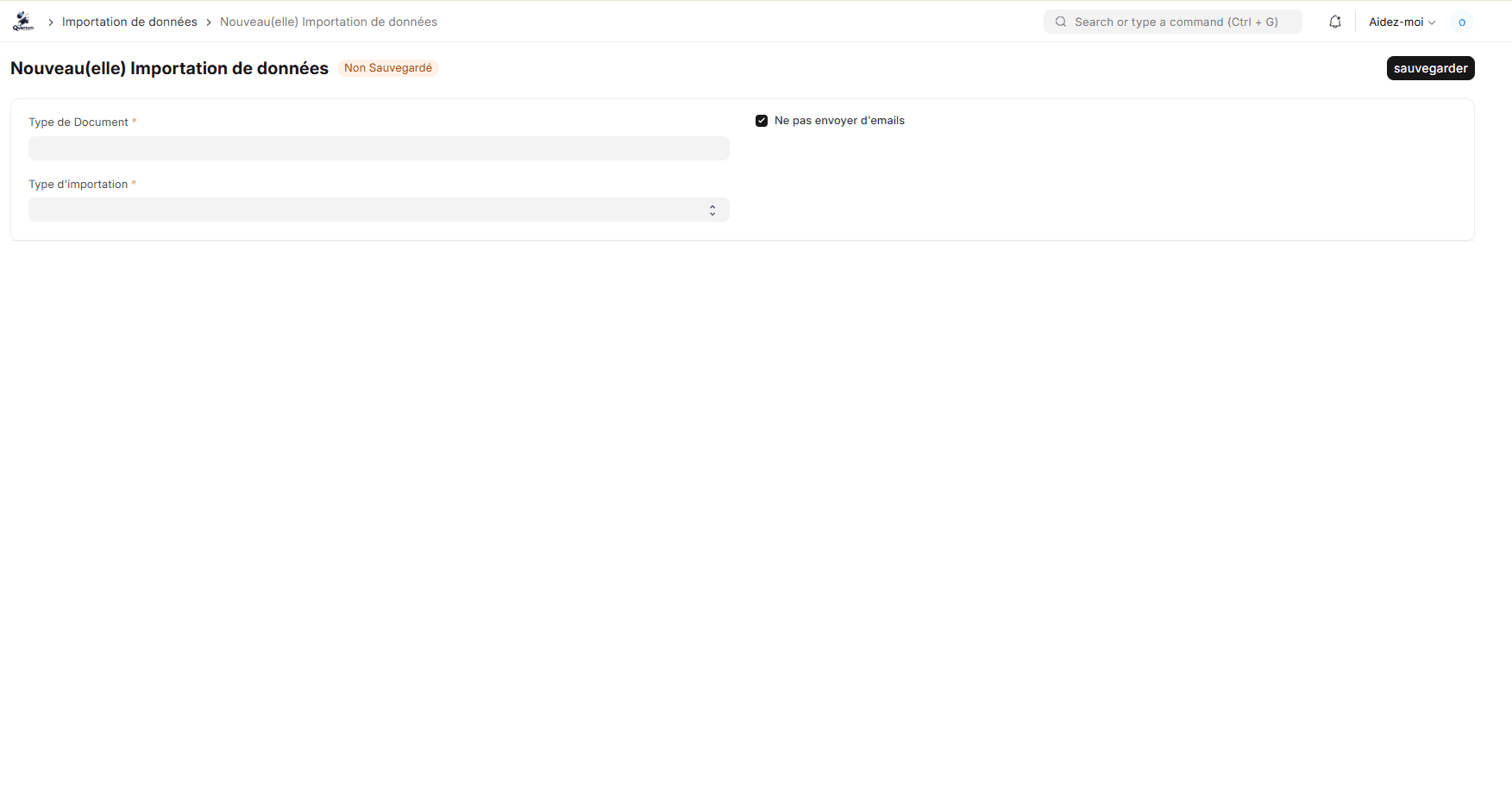The image size is (1512, 791).
Task: Click the Non Sauvegardé status badge
Action: (388, 68)
